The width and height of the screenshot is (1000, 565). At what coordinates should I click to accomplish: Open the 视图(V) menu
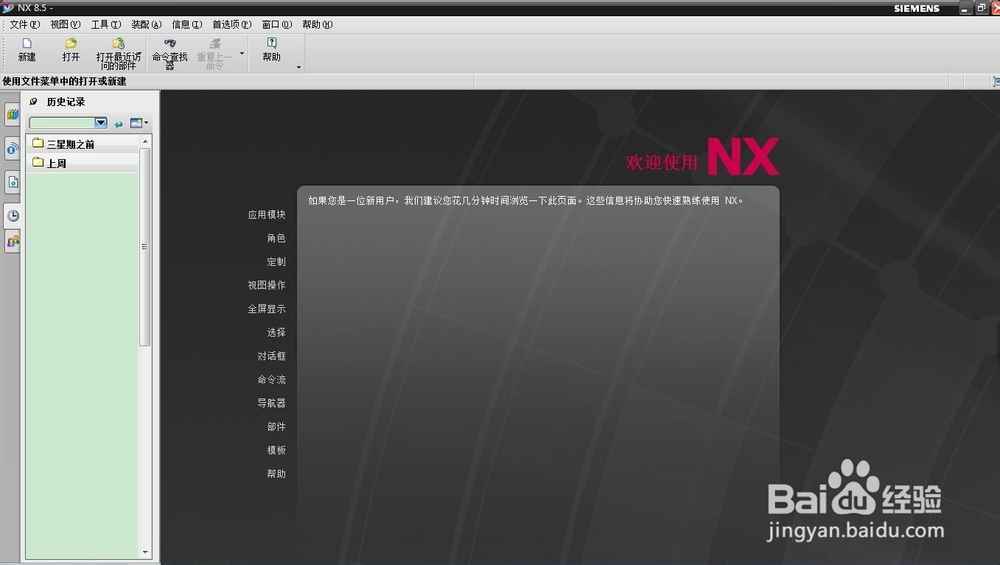(x=65, y=24)
